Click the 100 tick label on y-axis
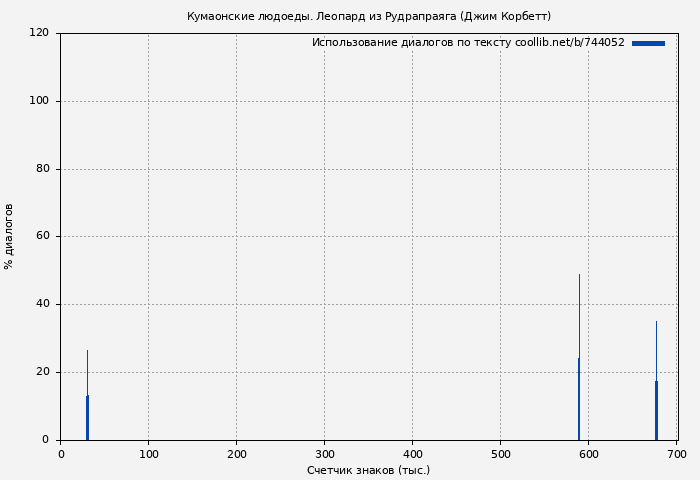 point(39,101)
